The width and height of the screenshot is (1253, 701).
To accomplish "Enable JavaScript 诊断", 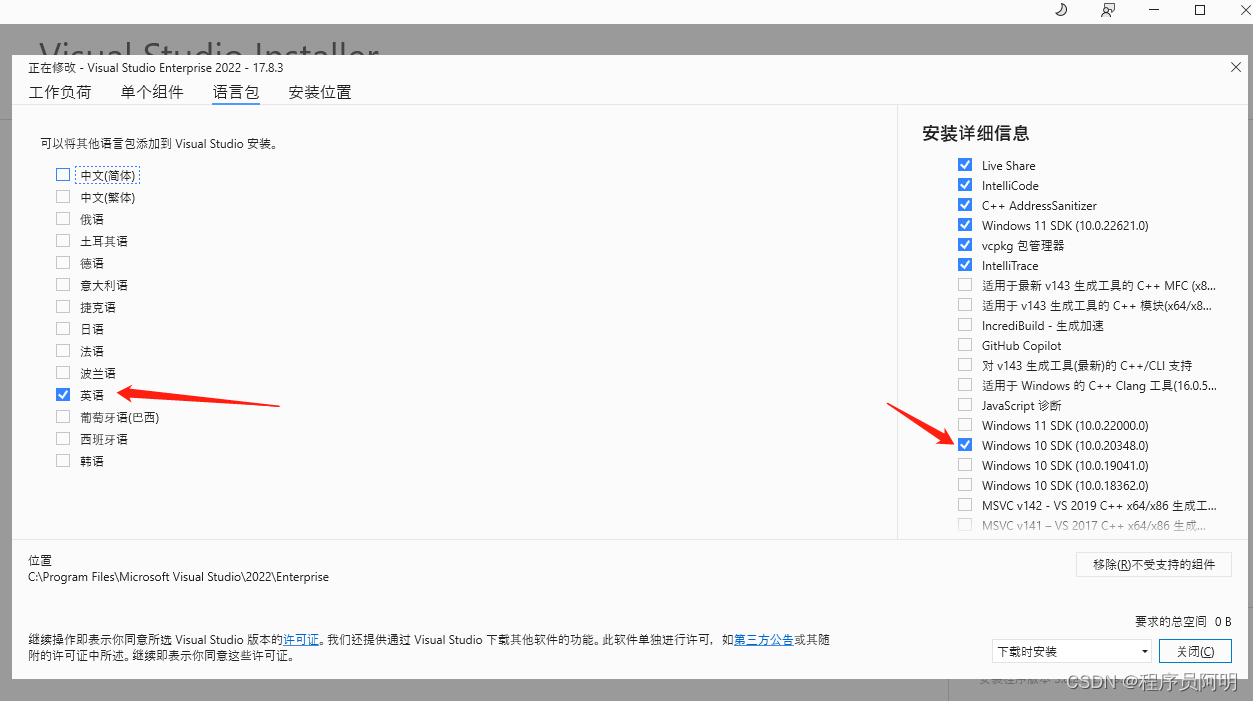I will (965, 405).
